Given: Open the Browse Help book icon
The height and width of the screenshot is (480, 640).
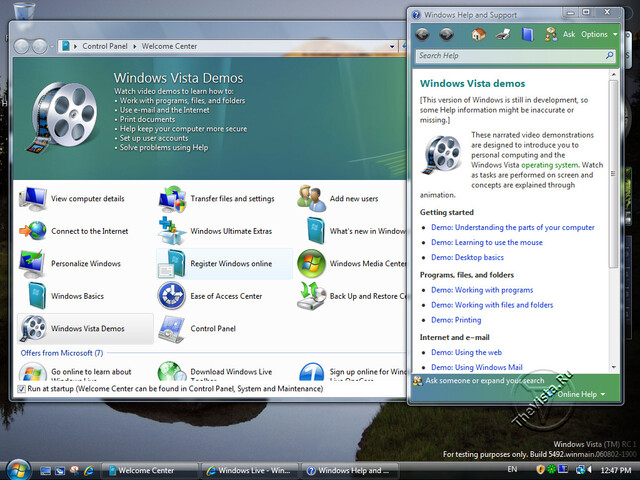Looking at the screenshot, I should [x=527, y=34].
